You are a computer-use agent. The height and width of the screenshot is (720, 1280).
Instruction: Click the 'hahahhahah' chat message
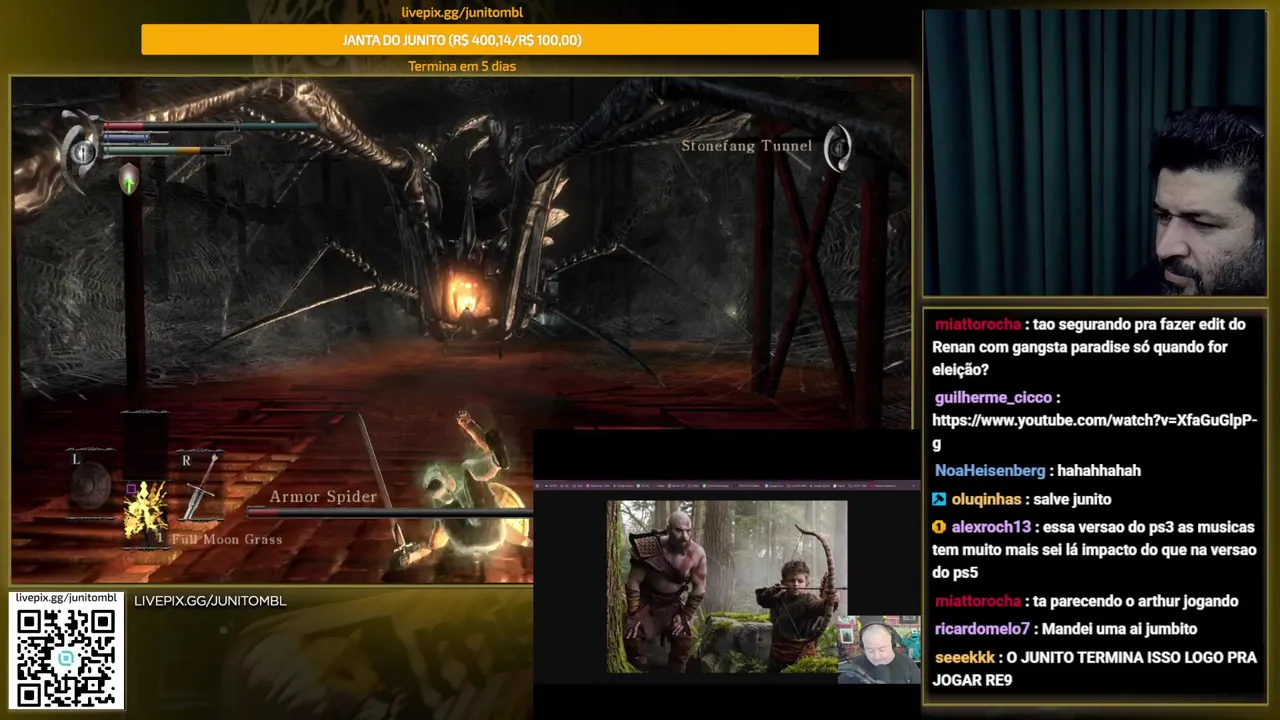[1099, 470]
